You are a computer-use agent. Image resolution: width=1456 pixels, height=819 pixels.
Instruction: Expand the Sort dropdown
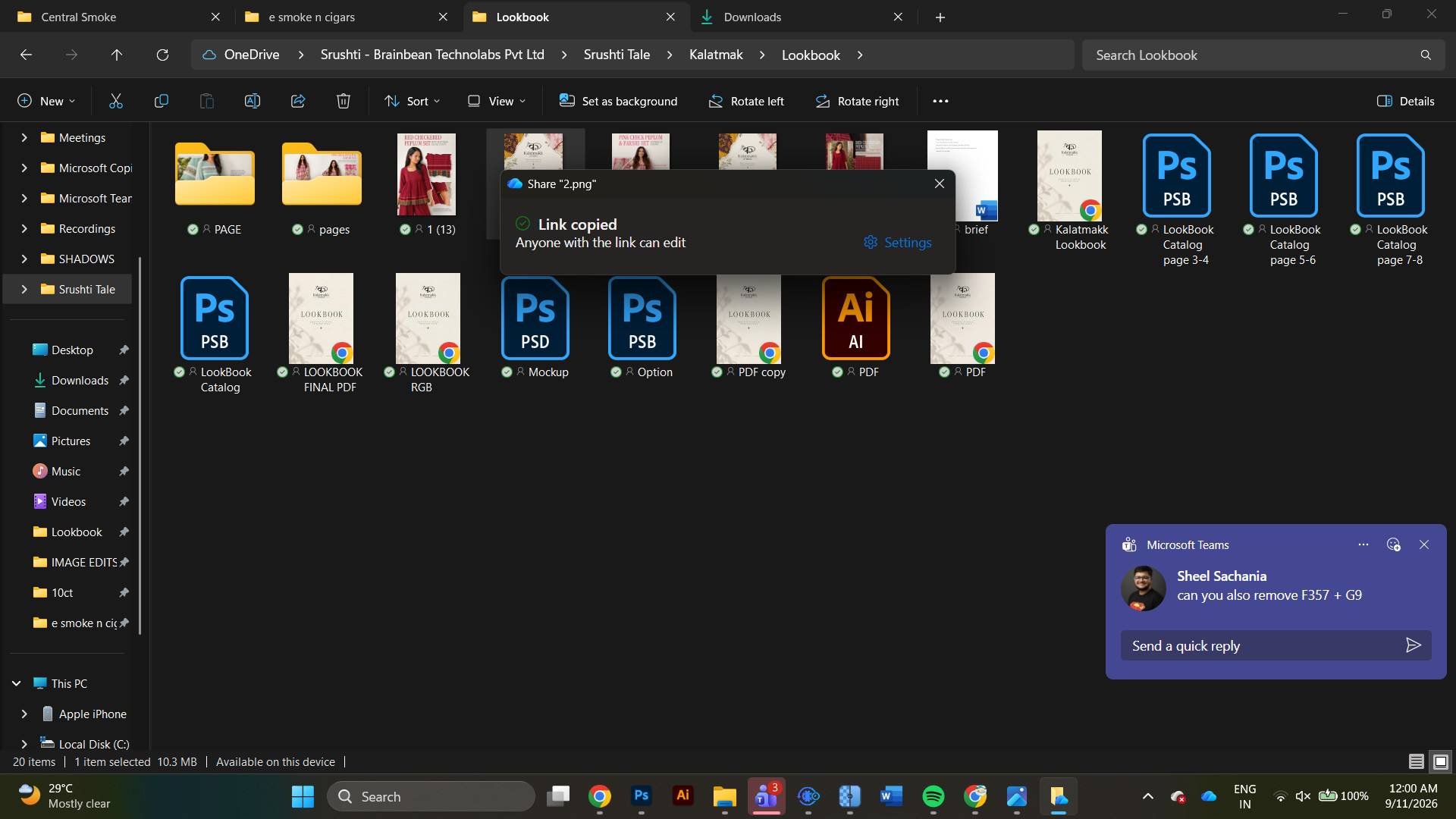(x=412, y=101)
